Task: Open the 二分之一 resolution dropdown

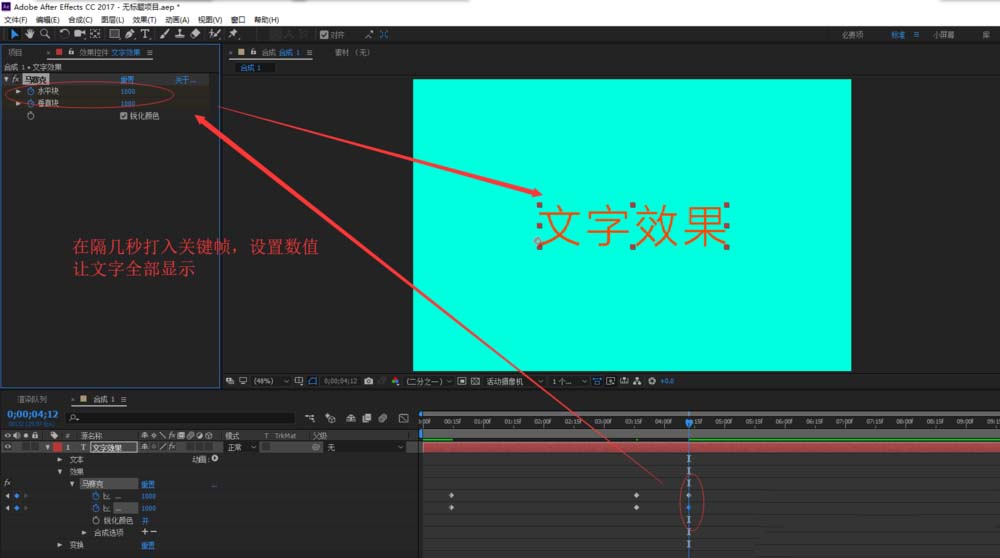Action: pos(429,381)
